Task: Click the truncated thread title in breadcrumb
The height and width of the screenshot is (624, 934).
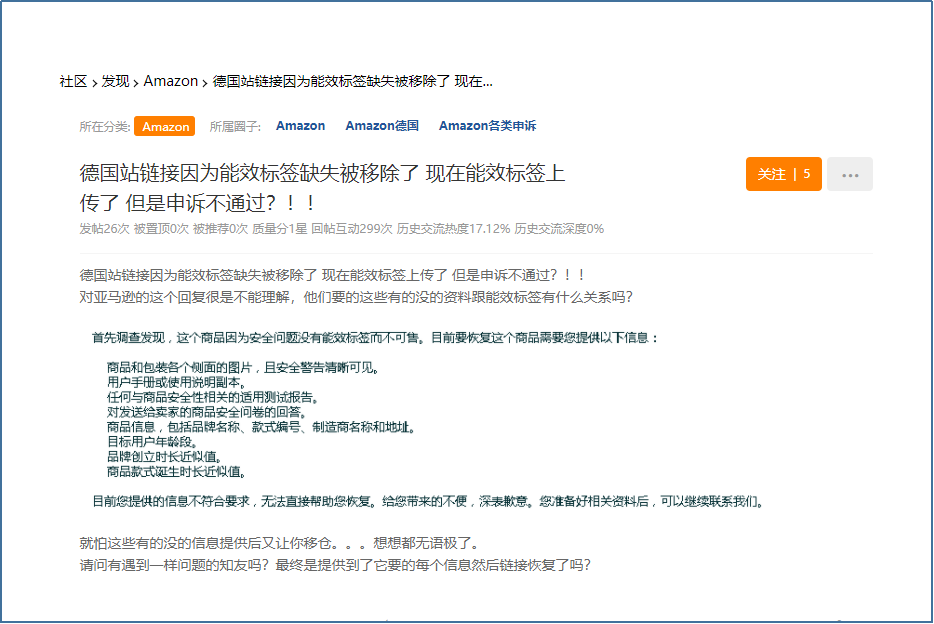Action: (x=352, y=81)
